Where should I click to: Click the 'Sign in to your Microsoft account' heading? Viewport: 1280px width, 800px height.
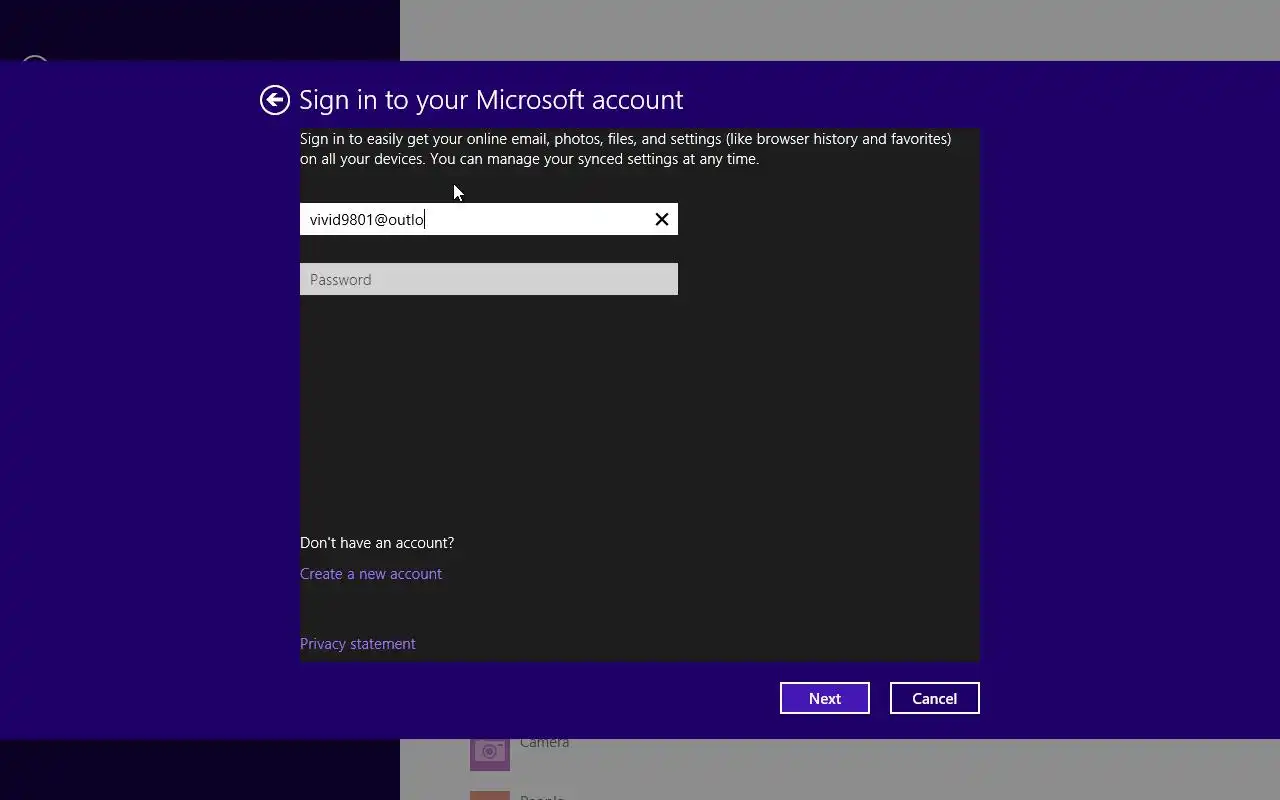click(x=491, y=100)
